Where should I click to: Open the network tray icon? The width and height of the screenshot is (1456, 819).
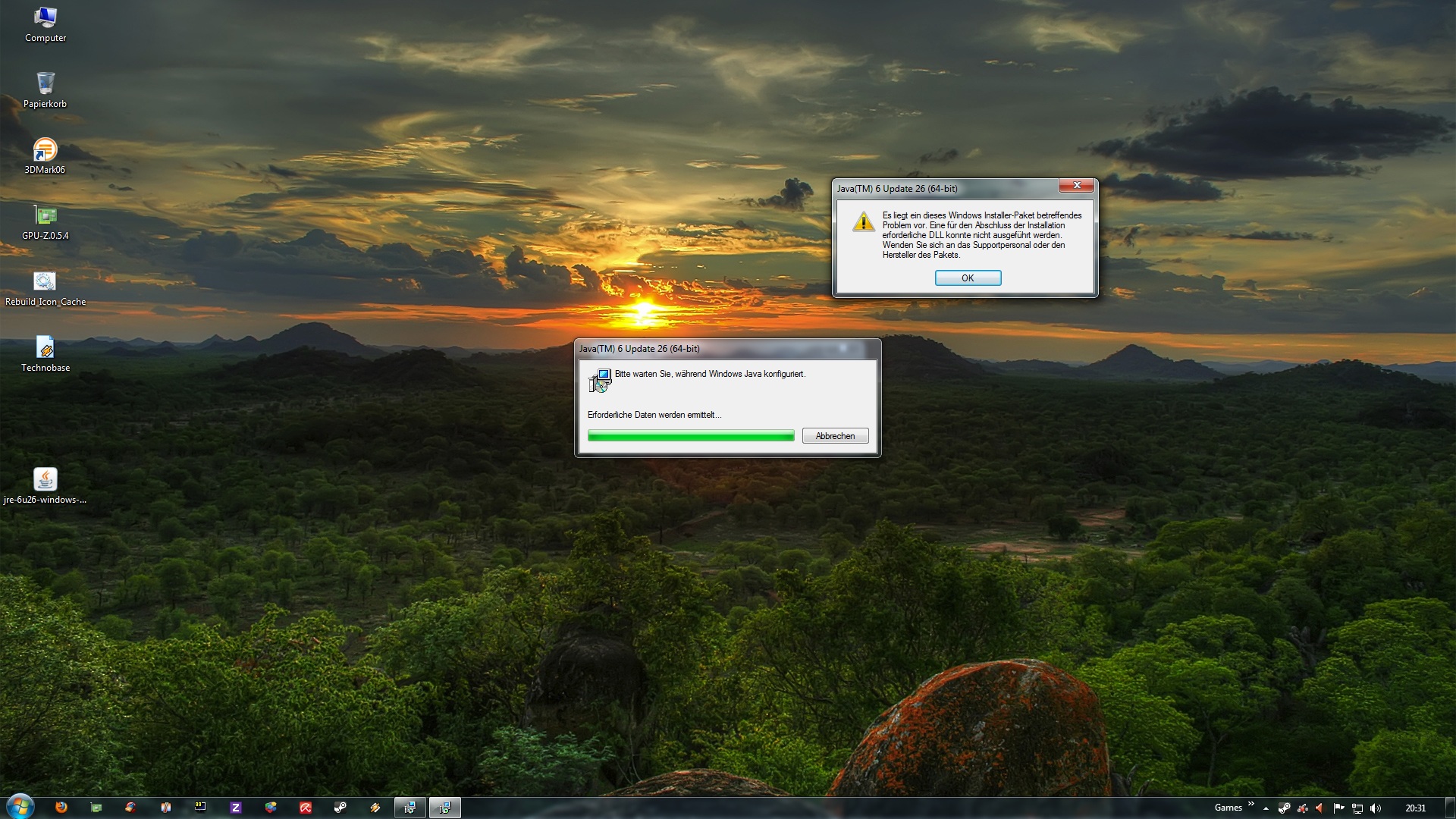[x=1357, y=808]
